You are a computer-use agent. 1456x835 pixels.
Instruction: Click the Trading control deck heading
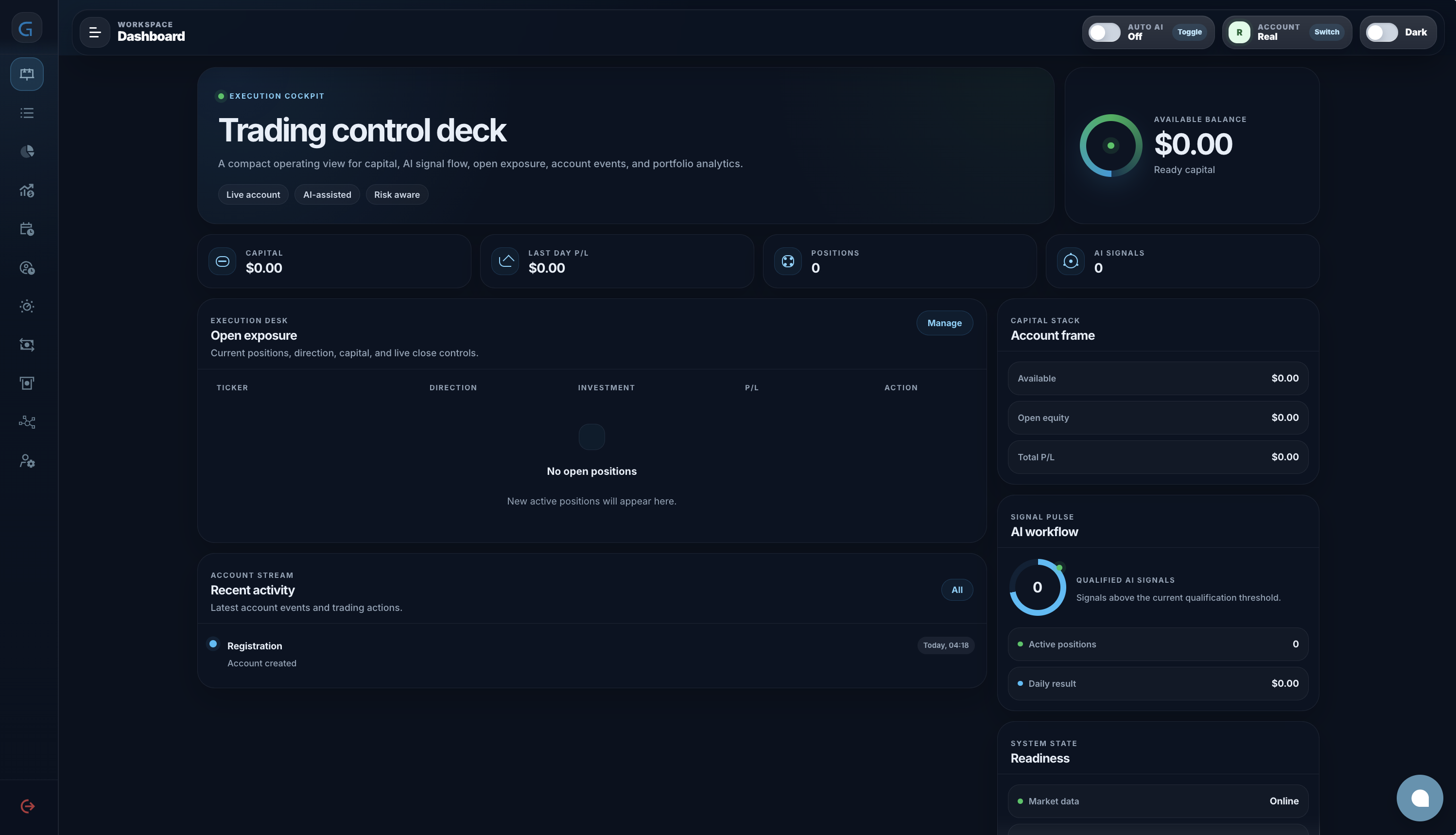[362, 130]
